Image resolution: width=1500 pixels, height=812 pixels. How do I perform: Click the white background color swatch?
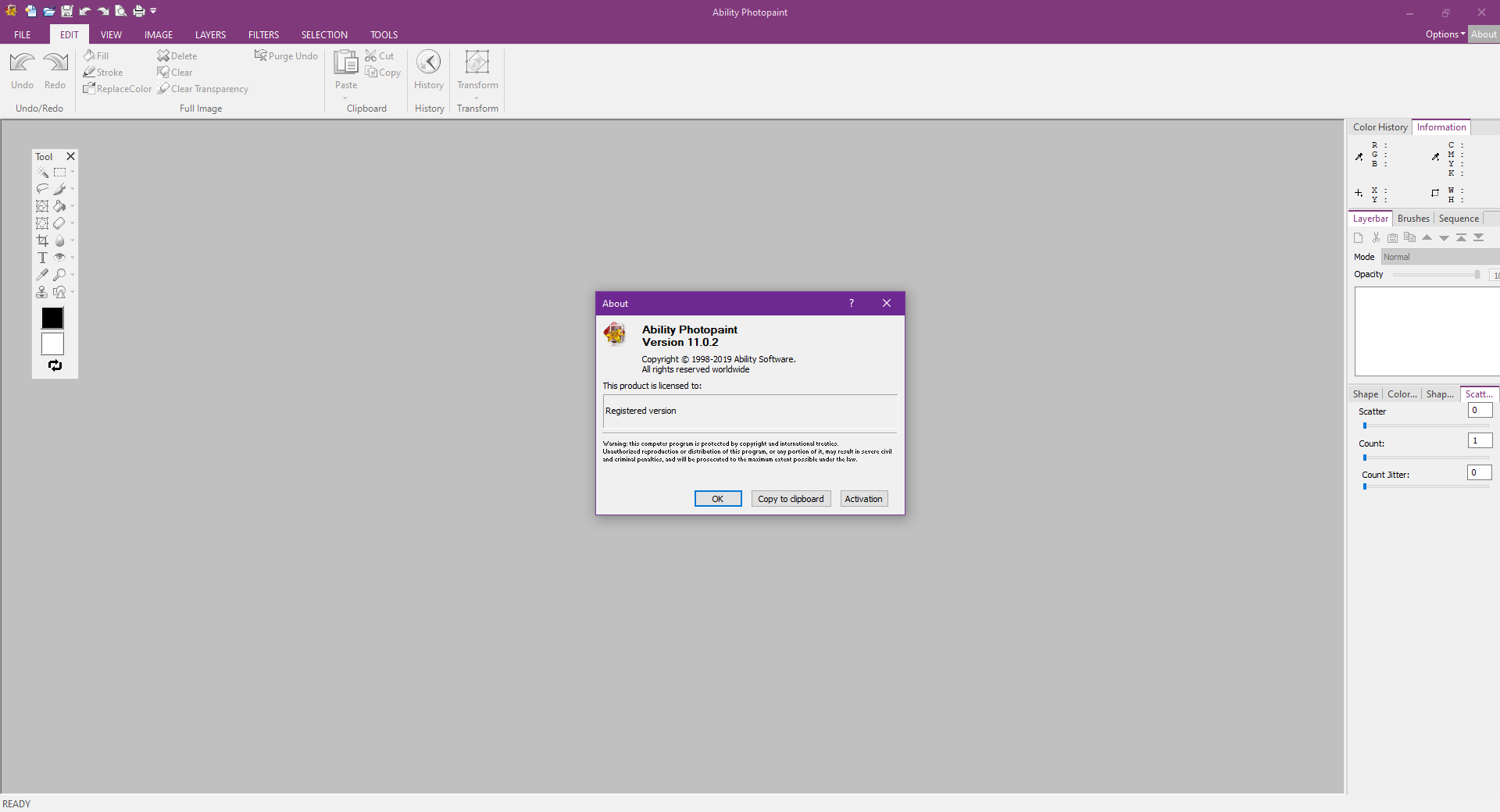[52, 344]
